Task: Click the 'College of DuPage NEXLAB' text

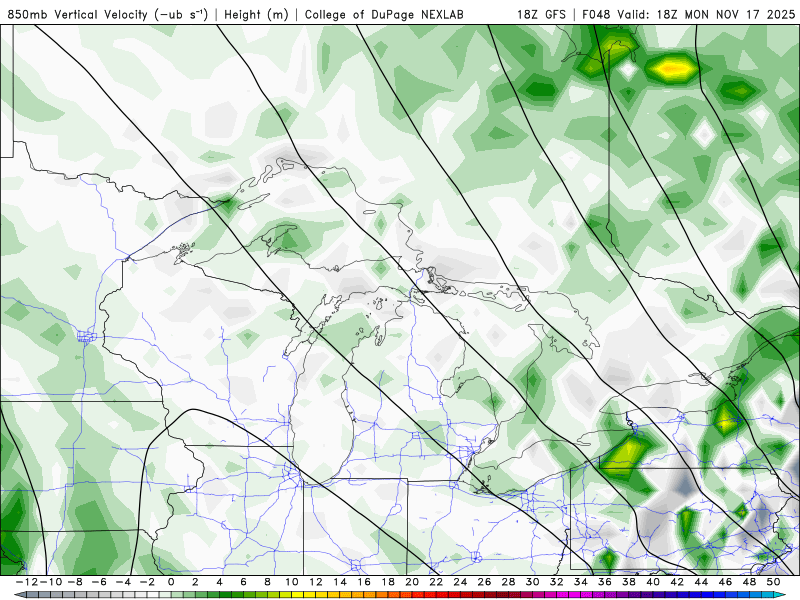Action: pyautogui.click(x=384, y=14)
